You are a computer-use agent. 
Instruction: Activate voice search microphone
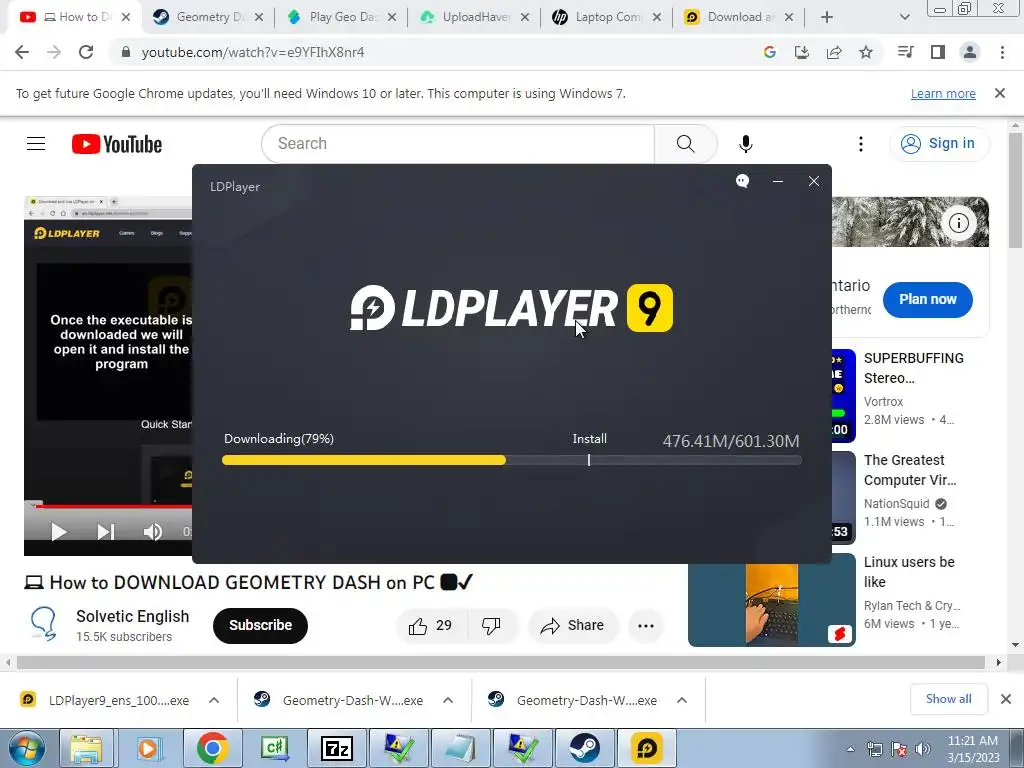pos(745,144)
